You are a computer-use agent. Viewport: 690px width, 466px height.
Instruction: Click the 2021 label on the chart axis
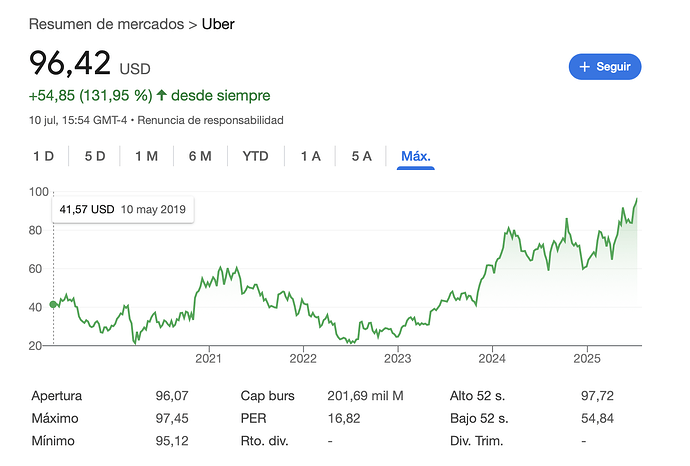[x=209, y=359]
